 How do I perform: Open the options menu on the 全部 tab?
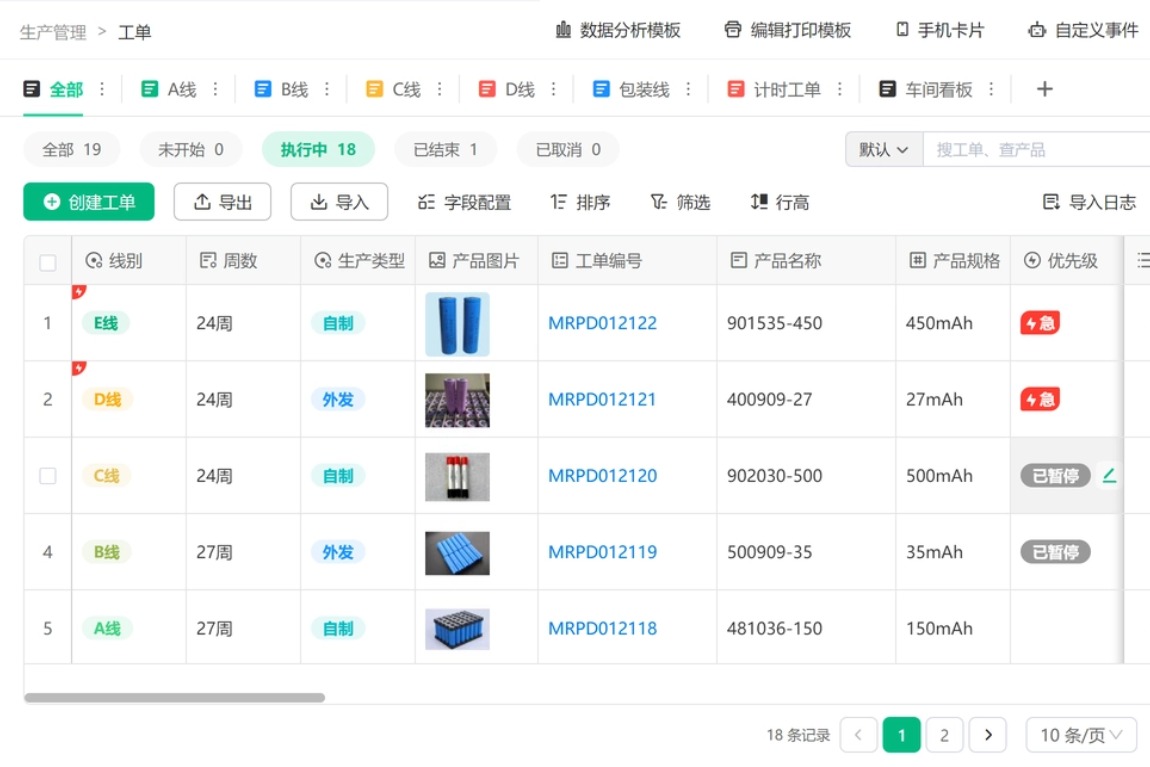point(103,88)
